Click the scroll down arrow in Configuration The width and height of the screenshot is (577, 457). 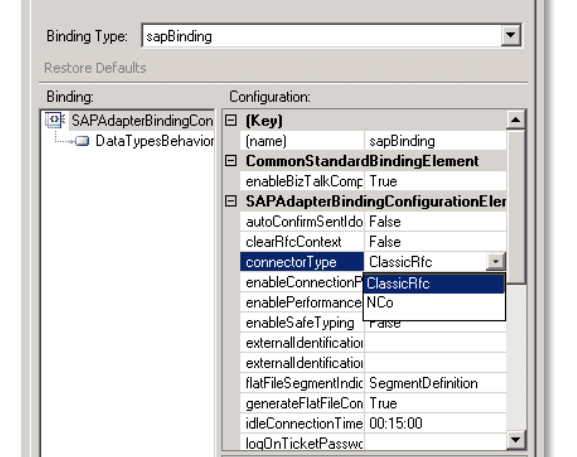(x=516, y=439)
